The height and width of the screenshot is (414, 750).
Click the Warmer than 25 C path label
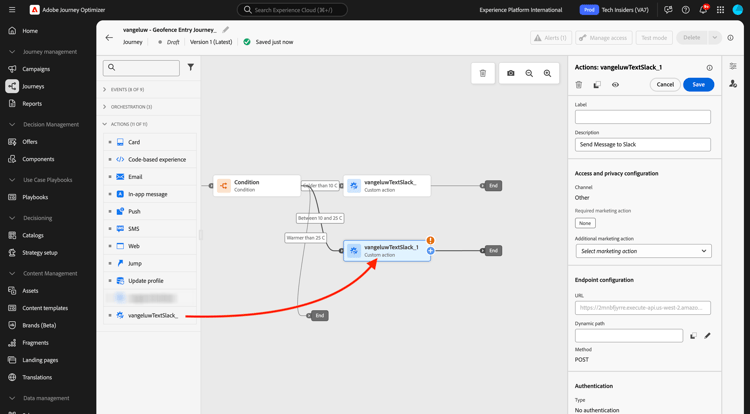(306, 238)
